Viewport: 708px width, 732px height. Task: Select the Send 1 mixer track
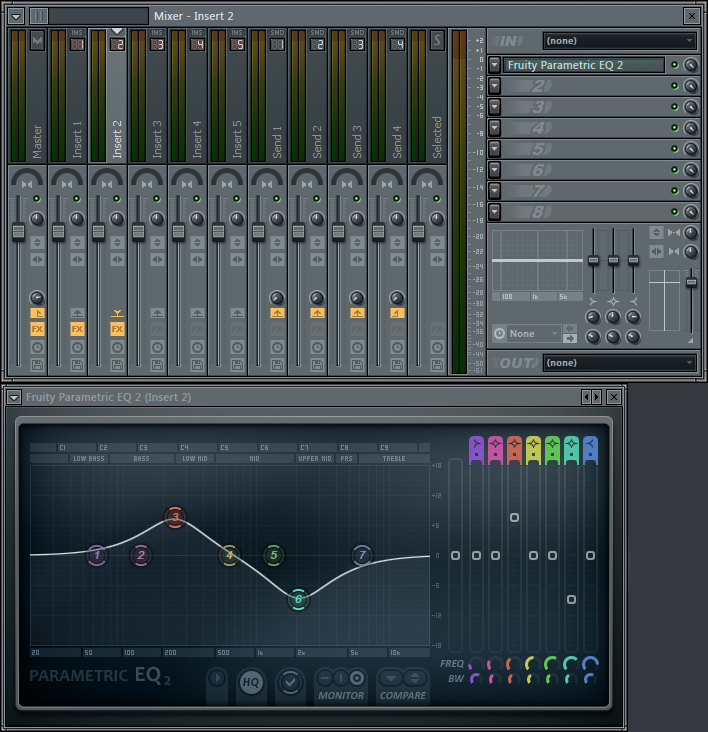(267, 96)
